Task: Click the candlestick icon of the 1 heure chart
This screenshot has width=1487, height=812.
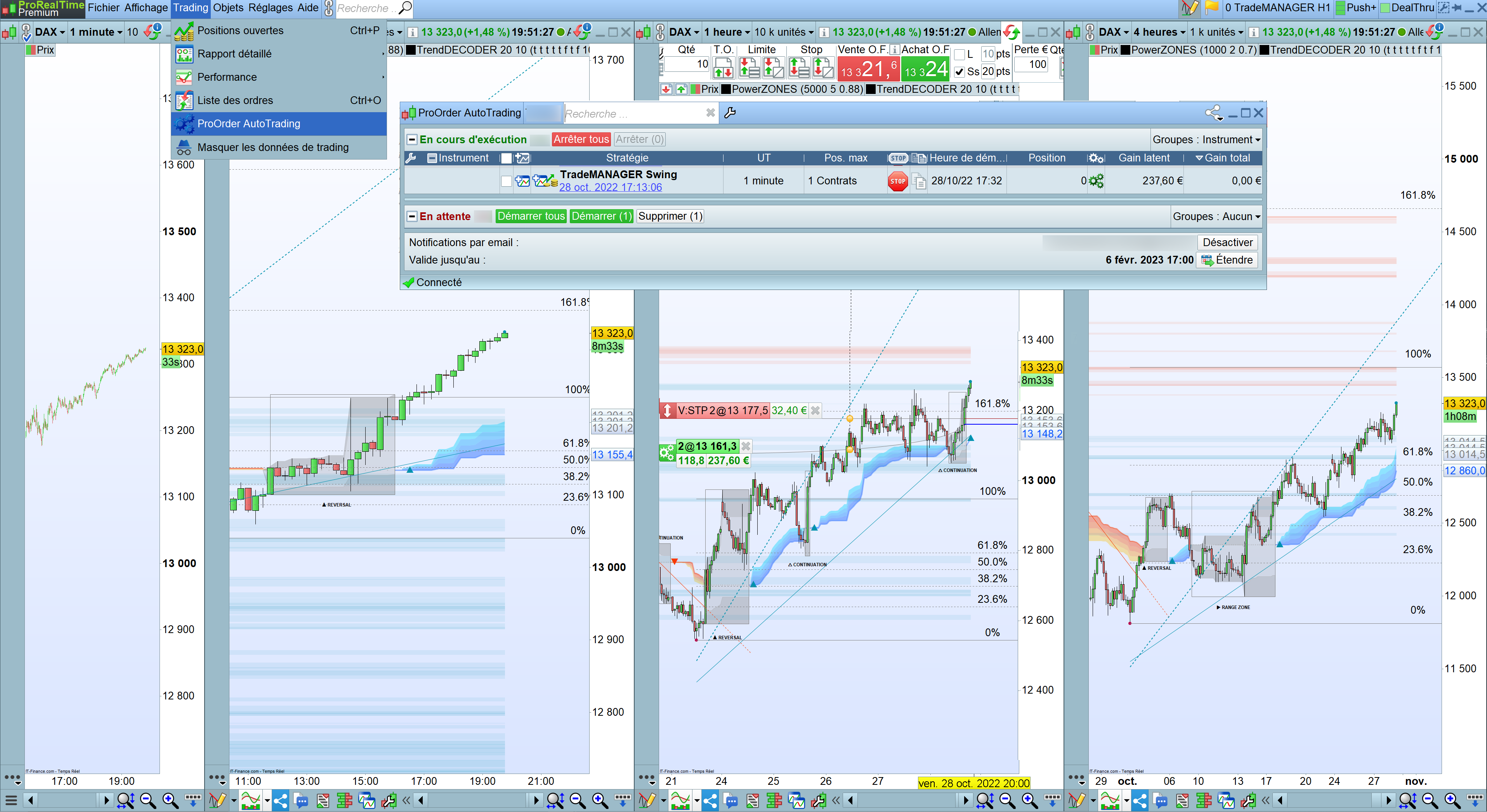Action: (643, 32)
